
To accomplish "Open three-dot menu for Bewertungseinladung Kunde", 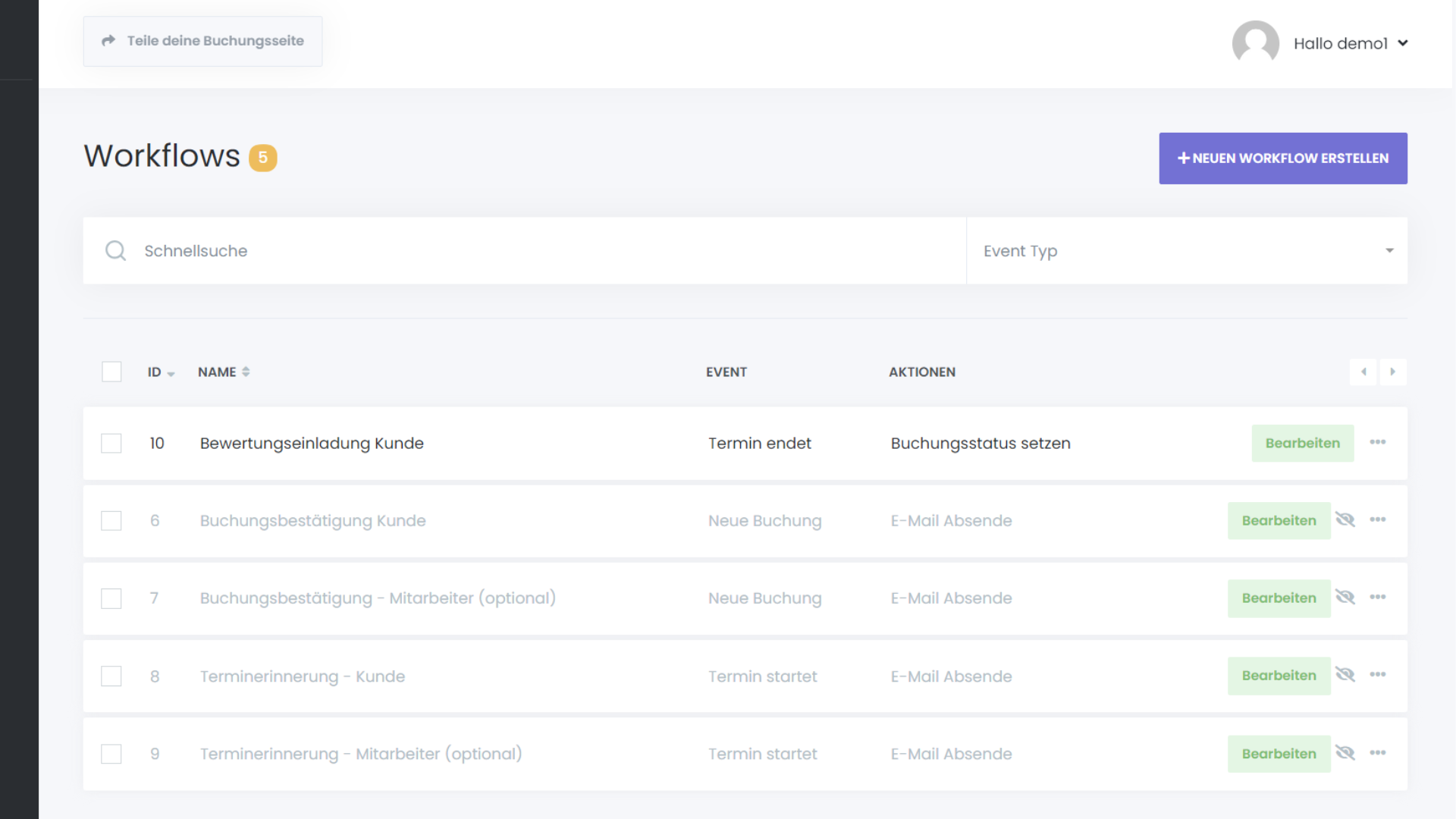I will (1377, 442).
